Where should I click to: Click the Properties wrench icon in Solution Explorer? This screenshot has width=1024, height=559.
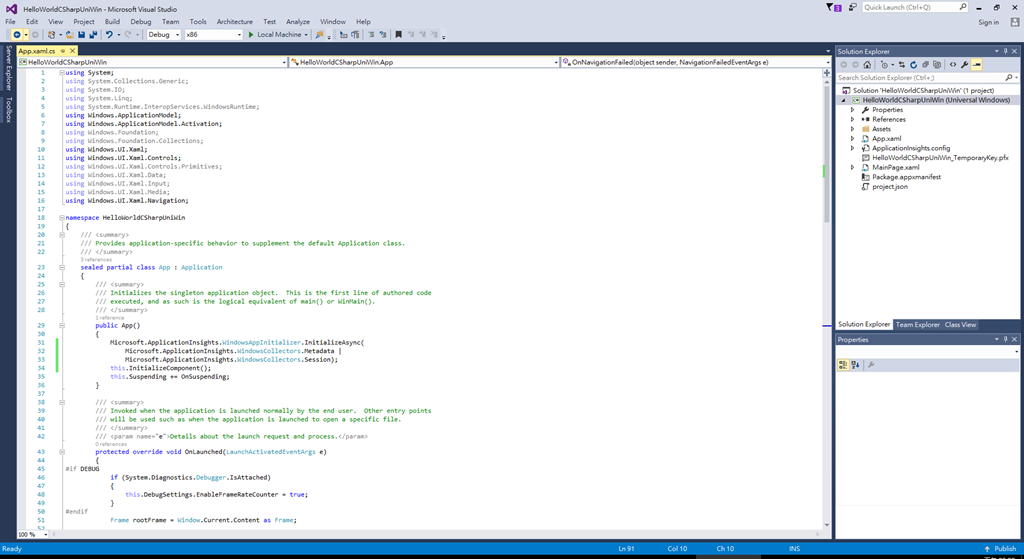(965, 65)
